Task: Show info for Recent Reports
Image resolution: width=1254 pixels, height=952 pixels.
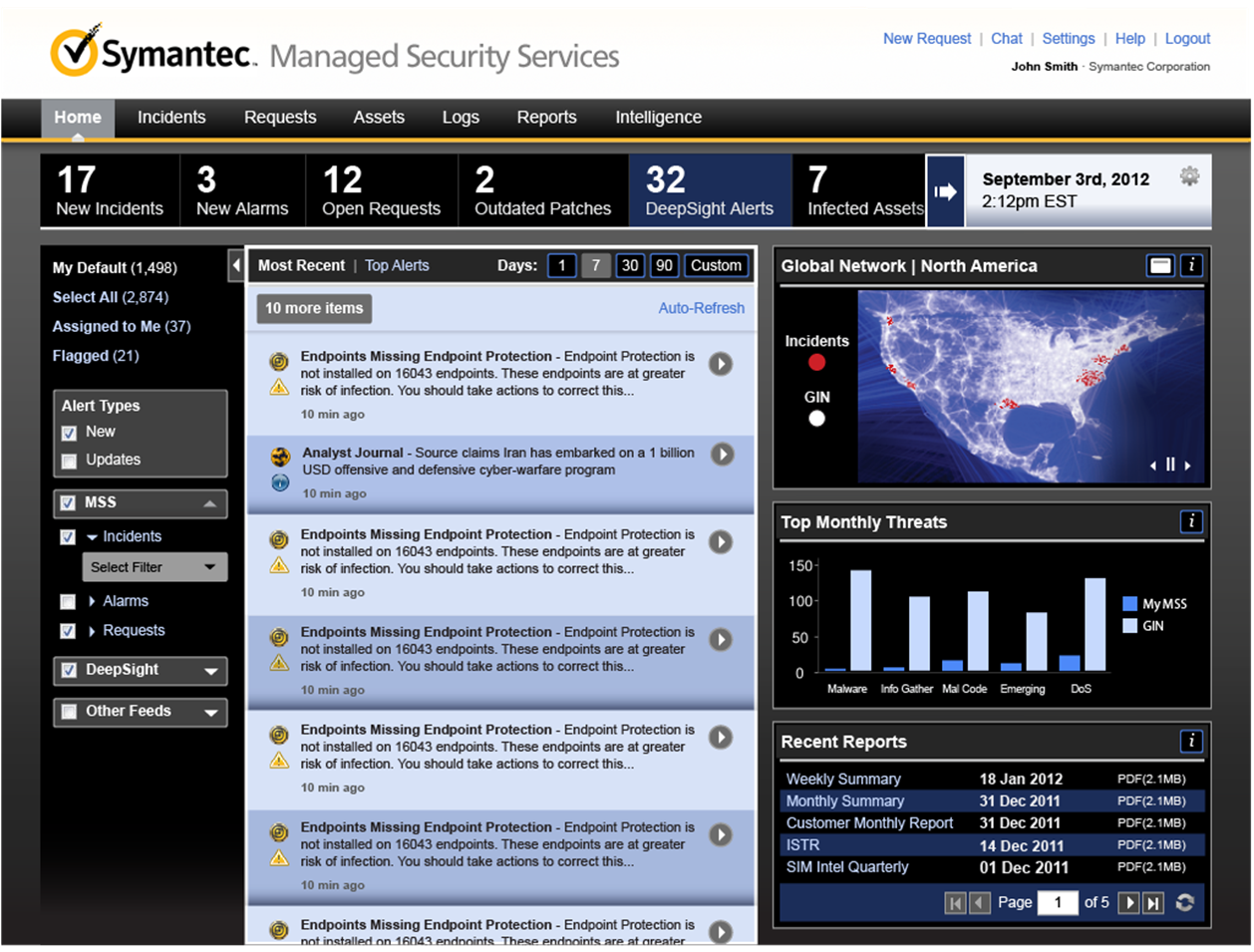Action: 1191,741
